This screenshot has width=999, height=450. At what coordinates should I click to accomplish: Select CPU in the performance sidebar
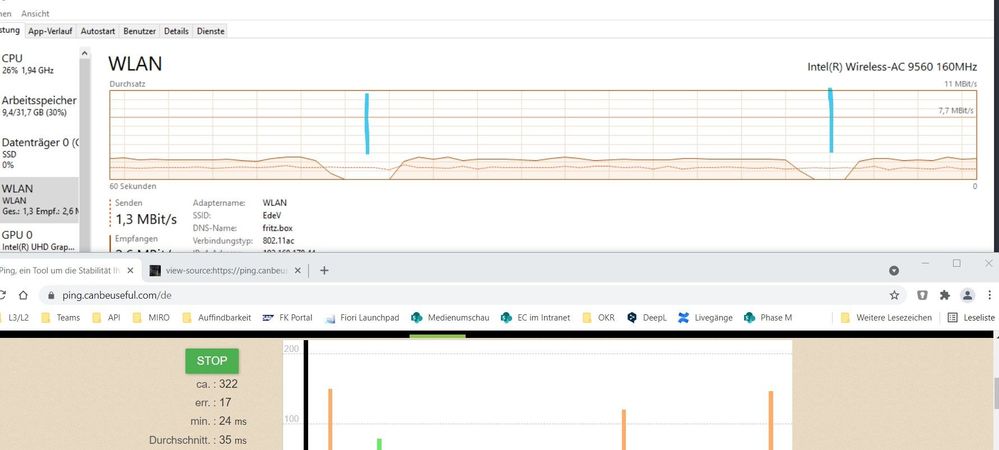click(x=39, y=64)
